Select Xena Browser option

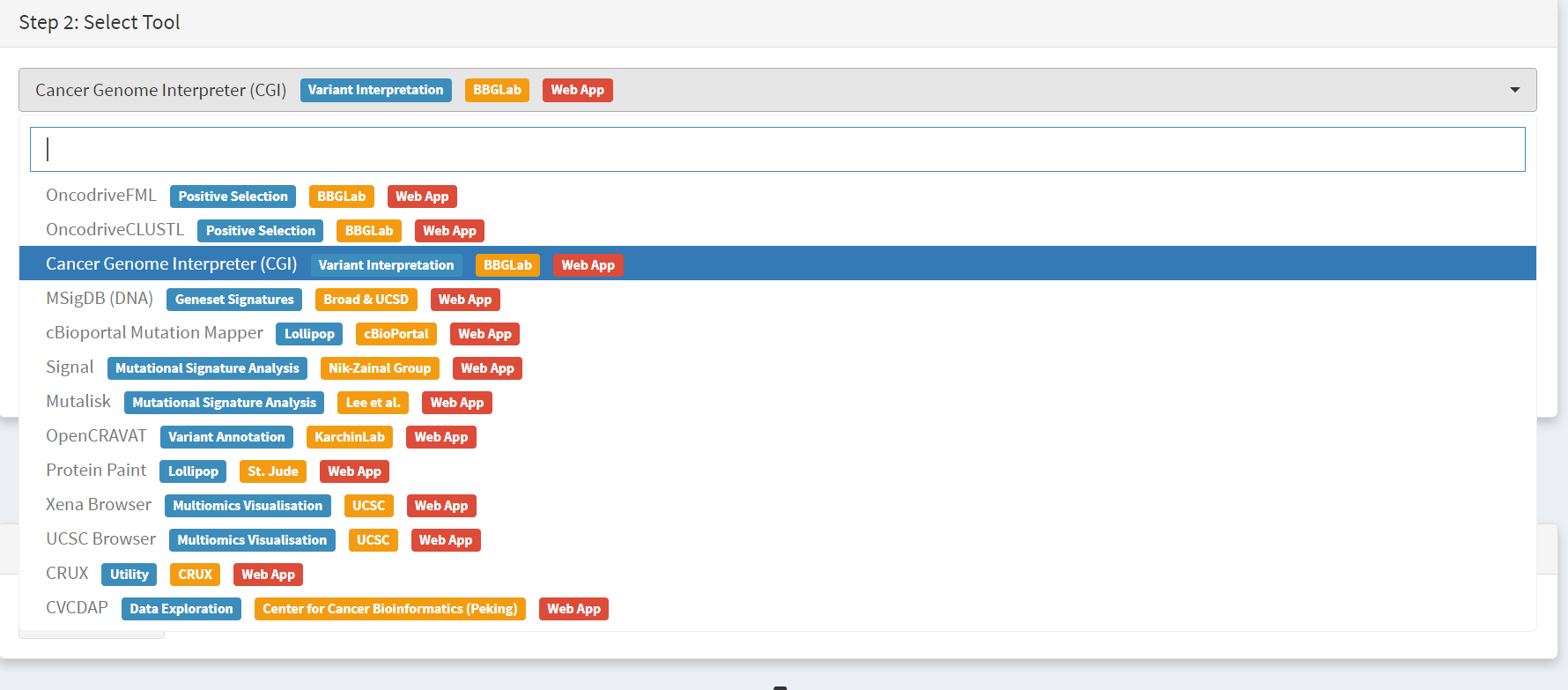(777, 505)
